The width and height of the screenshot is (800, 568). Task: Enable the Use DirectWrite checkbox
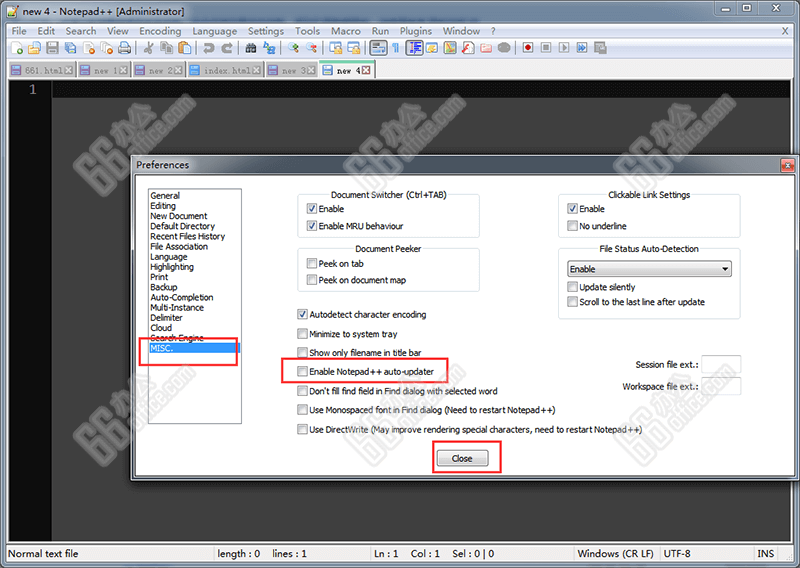tap(302, 429)
